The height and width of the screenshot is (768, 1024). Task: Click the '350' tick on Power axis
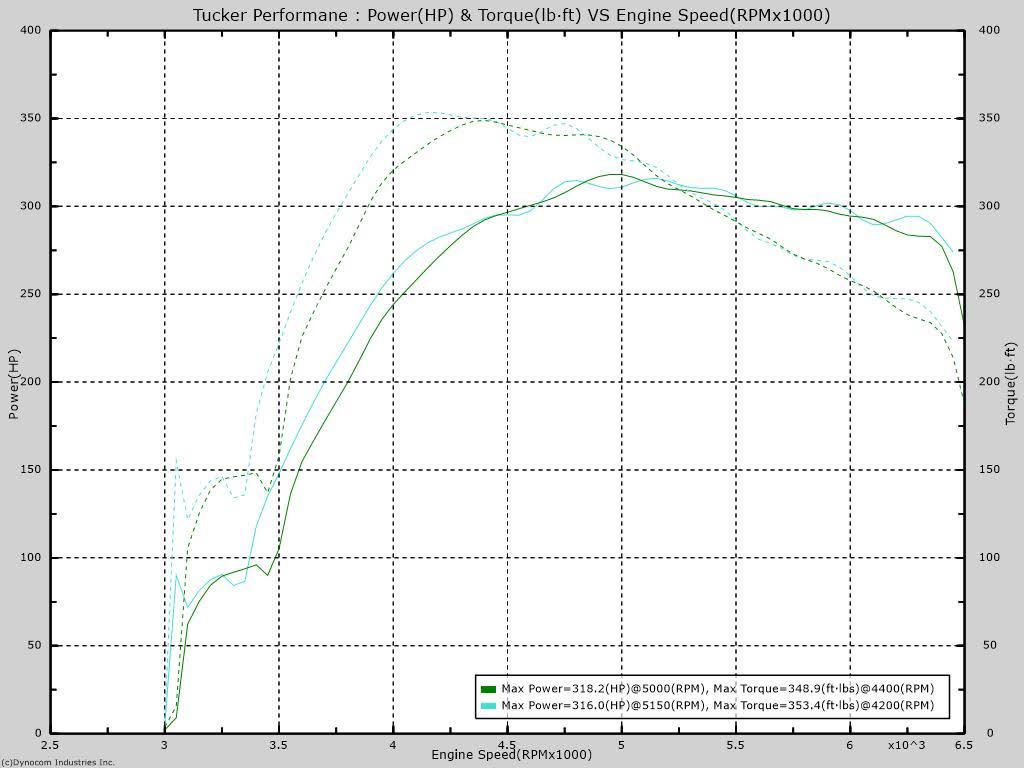pos(30,118)
